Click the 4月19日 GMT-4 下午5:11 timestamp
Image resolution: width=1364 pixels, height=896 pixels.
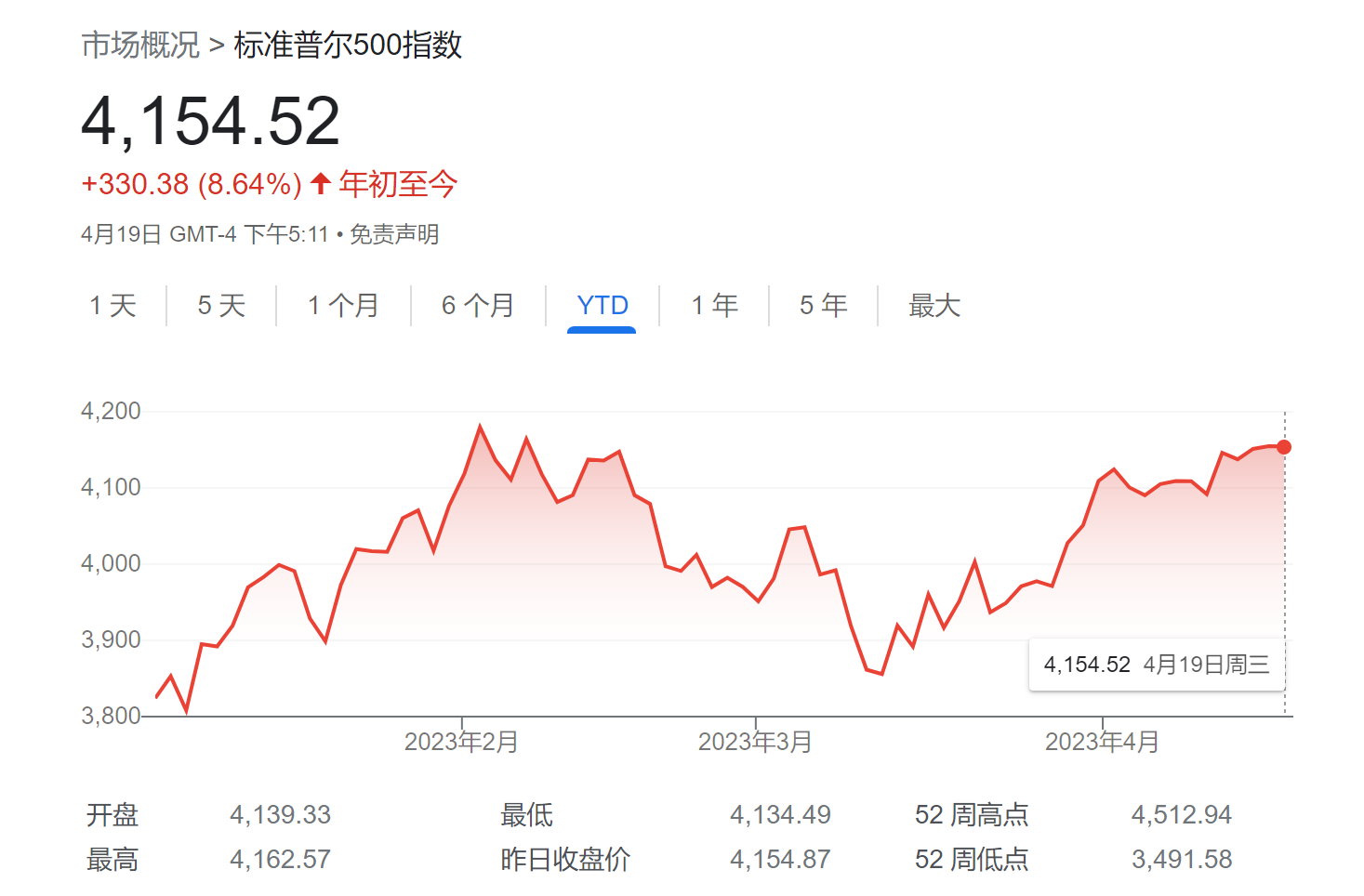(x=205, y=234)
